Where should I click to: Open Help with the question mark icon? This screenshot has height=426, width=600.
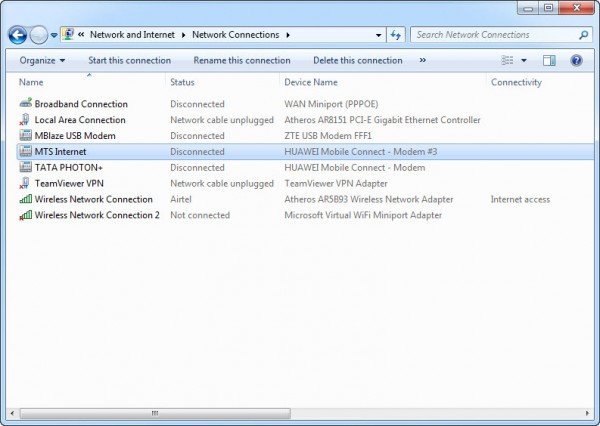576,61
